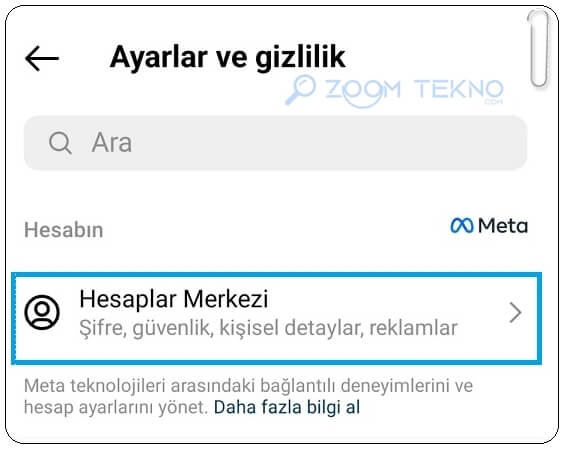
Task: Click the Ayarlar ve gizlilik heading
Action: (228, 57)
